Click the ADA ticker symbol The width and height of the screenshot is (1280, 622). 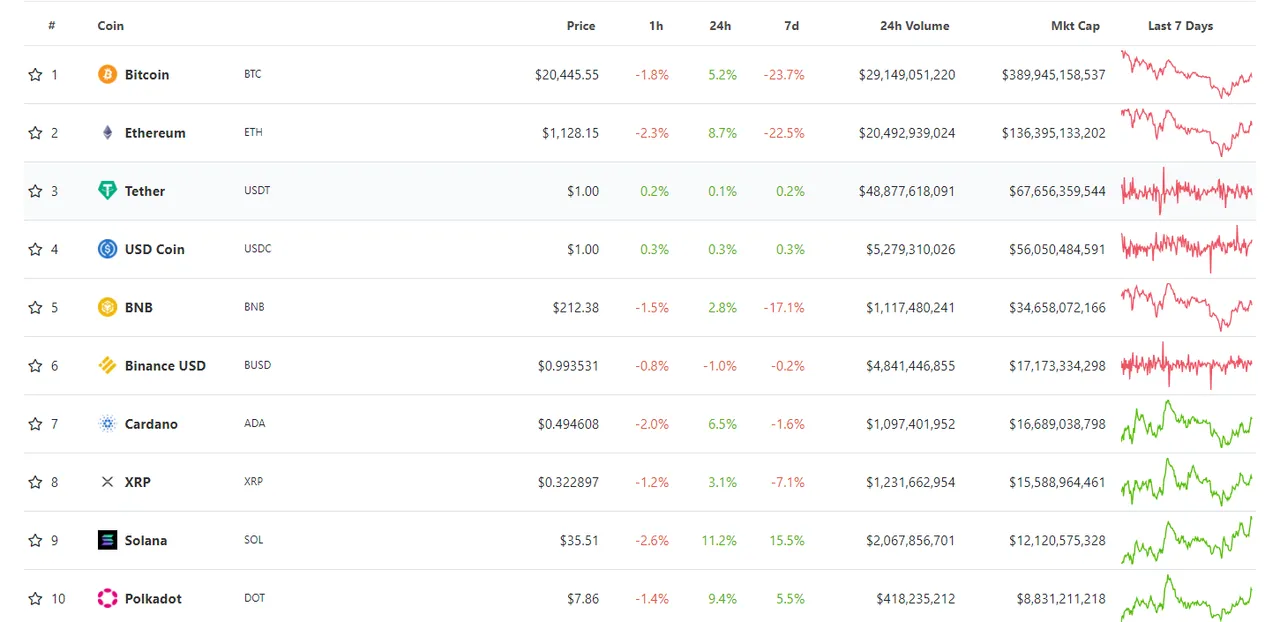254,423
